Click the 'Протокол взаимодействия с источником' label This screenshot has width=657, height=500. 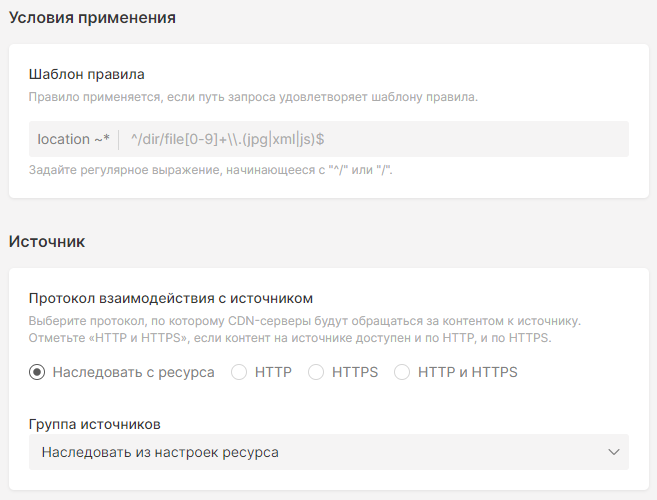click(x=171, y=298)
